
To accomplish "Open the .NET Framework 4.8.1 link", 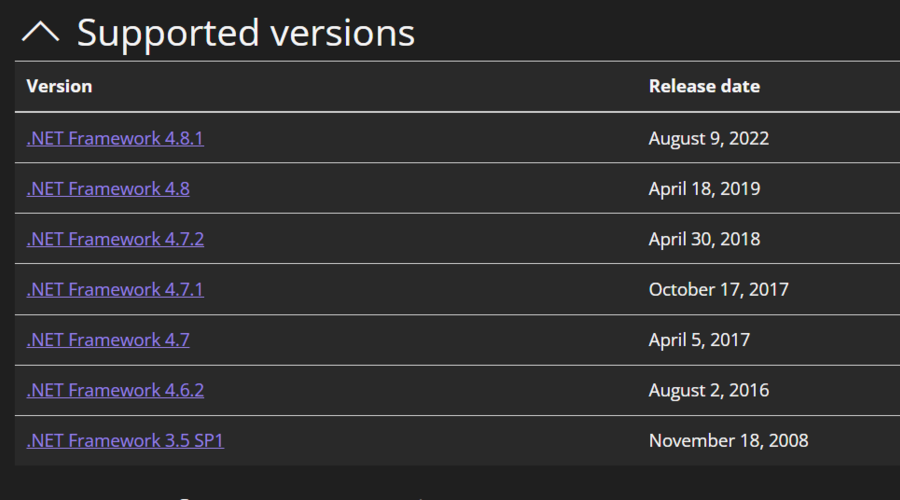I will pos(115,138).
